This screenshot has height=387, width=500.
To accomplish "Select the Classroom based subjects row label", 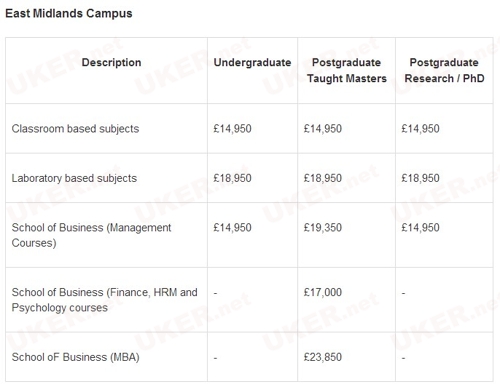I will point(75,129).
